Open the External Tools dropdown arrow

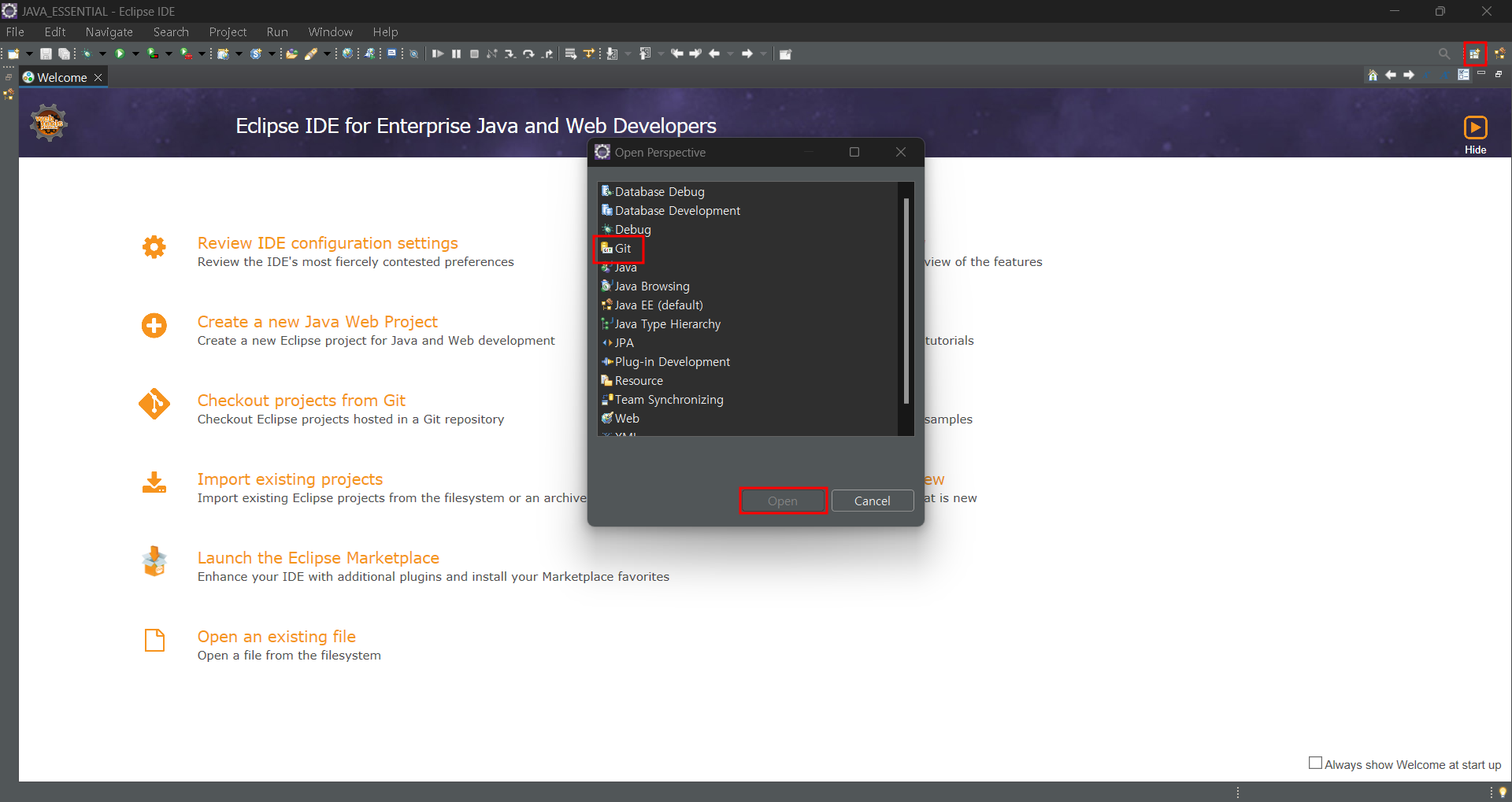[202, 54]
